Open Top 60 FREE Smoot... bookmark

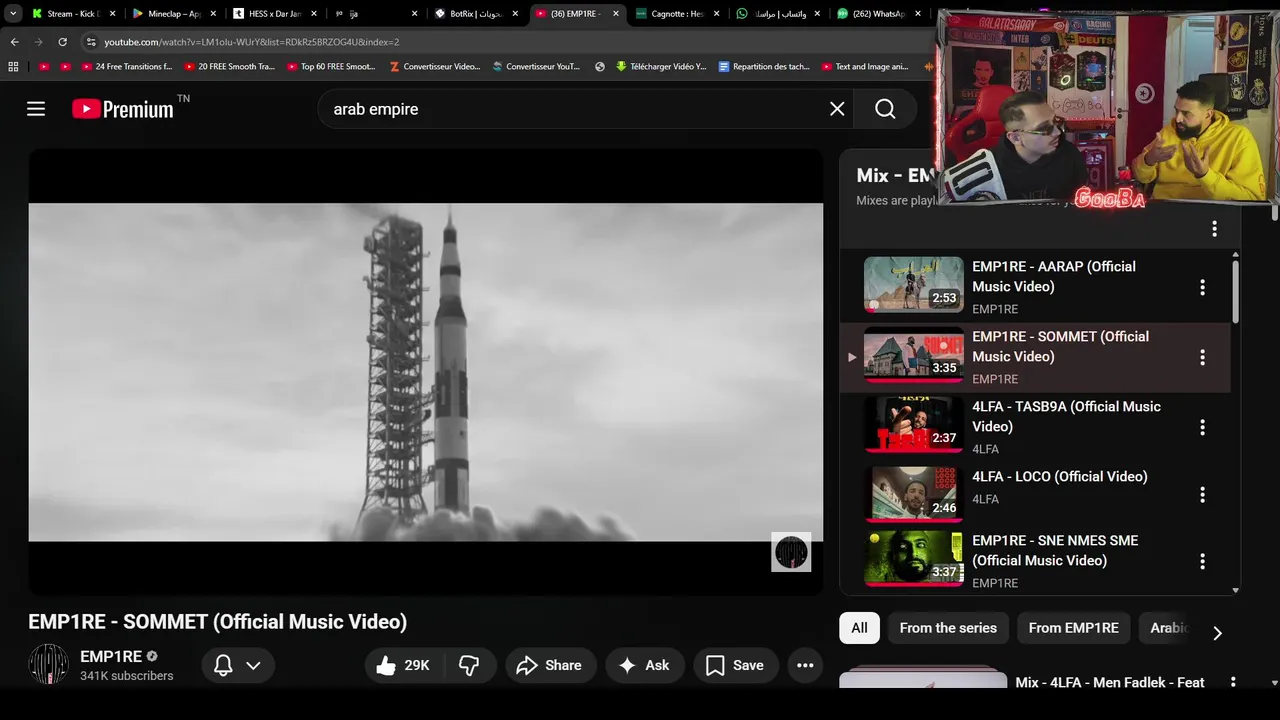click(331, 67)
